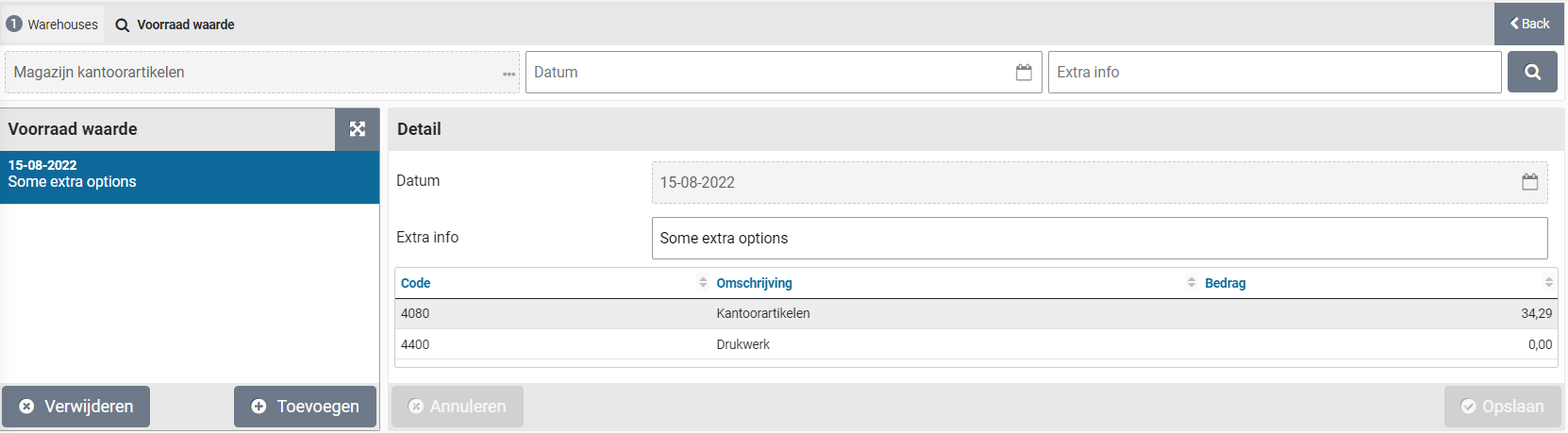This screenshot has height=433, width=1568.
Task: Click the magnifier search button
Action: [x=1532, y=72]
